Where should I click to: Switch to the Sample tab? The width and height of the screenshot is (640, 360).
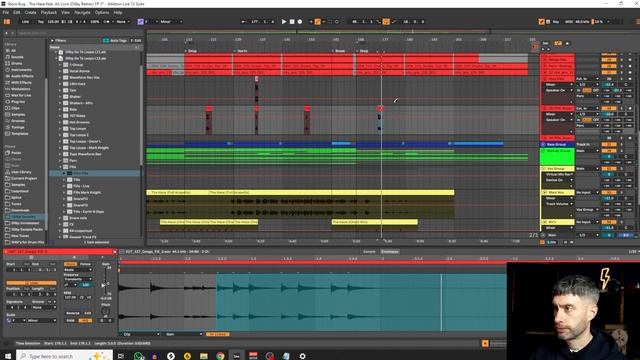[x=369, y=252]
